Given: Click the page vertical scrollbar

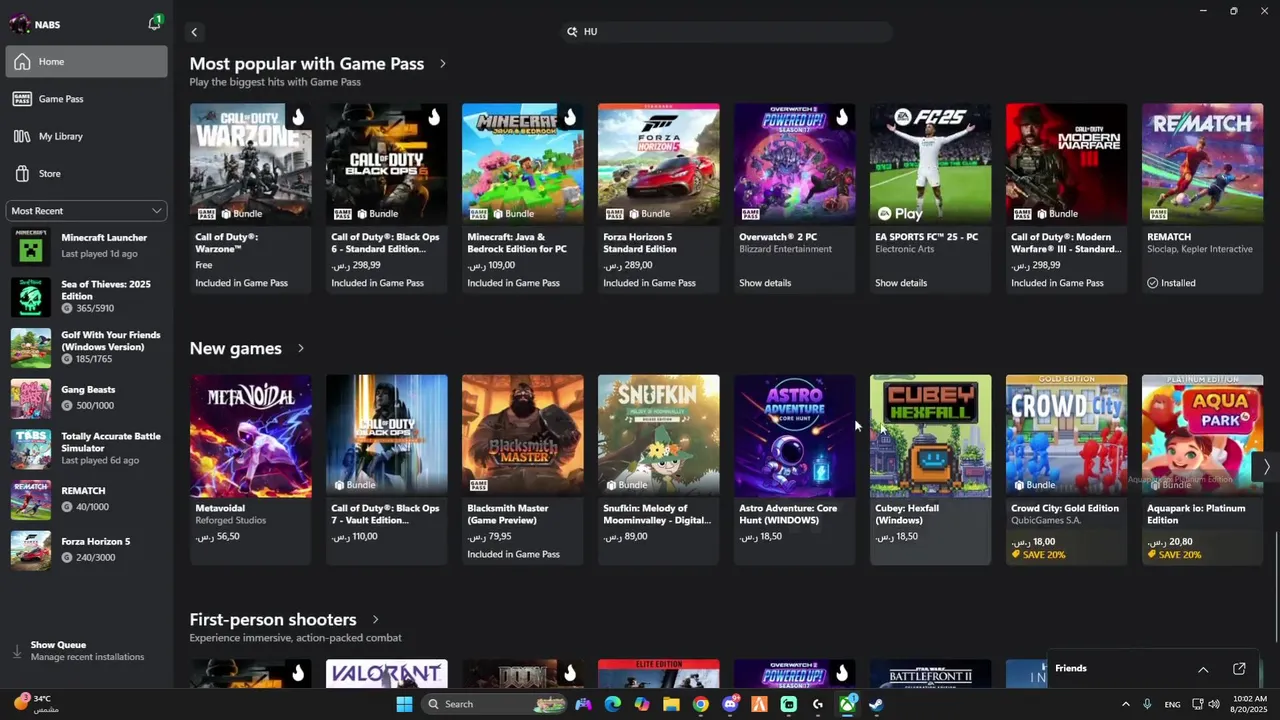Looking at the screenshot, I should point(1276,590).
